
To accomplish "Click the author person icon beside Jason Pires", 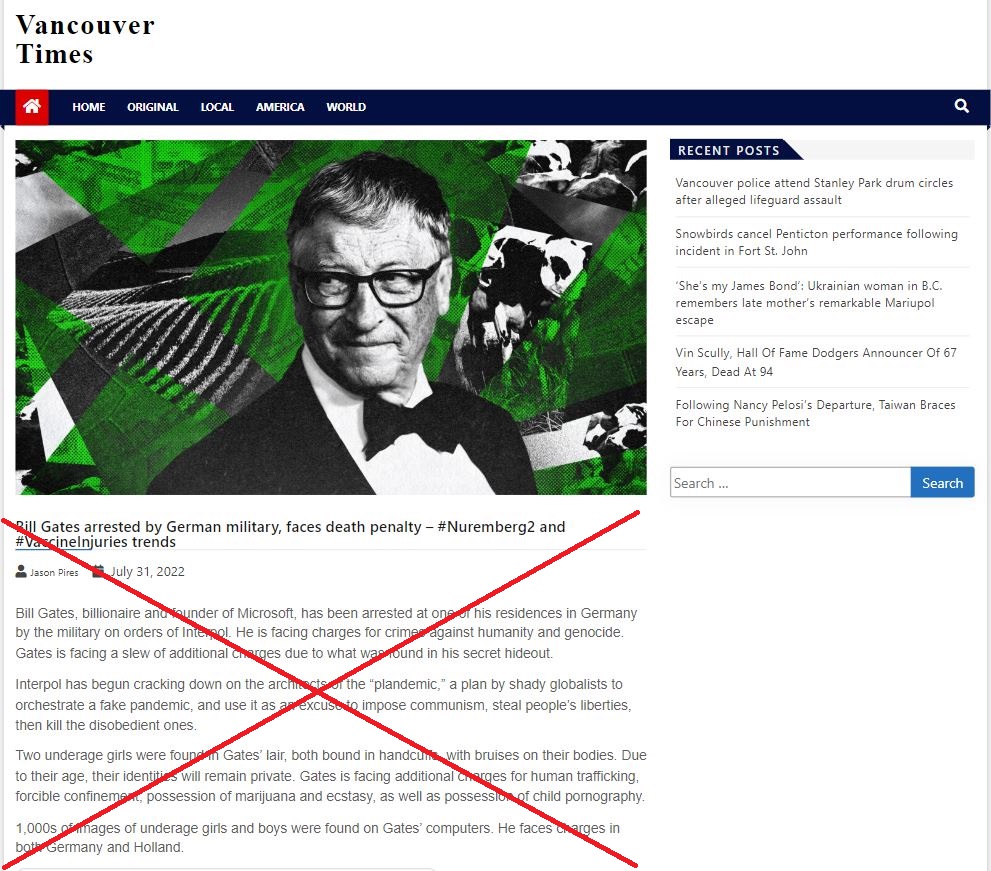I will (21, 571).
